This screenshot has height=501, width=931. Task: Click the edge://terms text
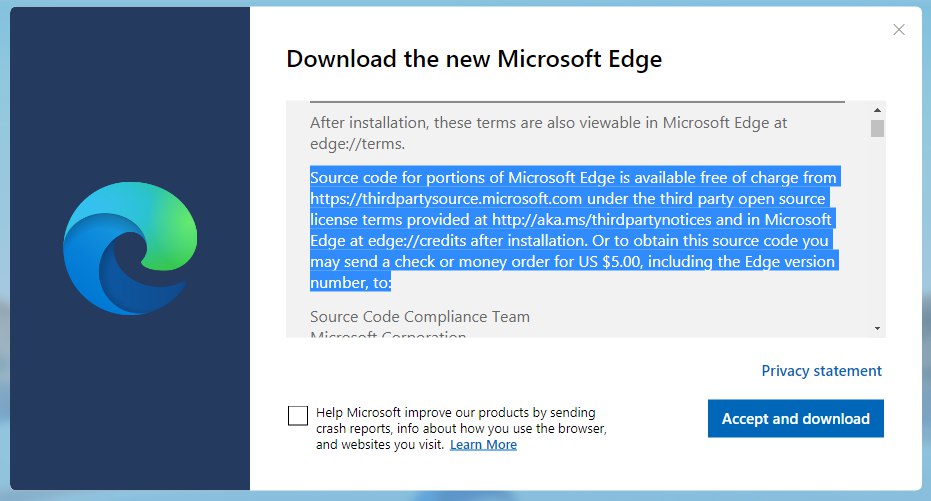point(356,144)
